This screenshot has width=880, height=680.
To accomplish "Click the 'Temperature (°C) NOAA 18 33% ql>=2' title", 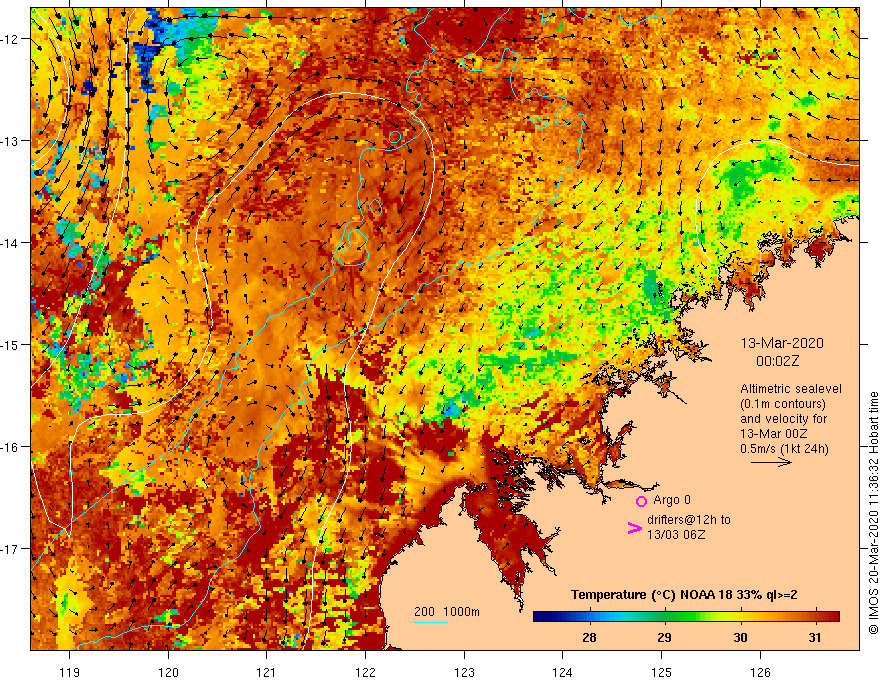I will coord(684,595).
